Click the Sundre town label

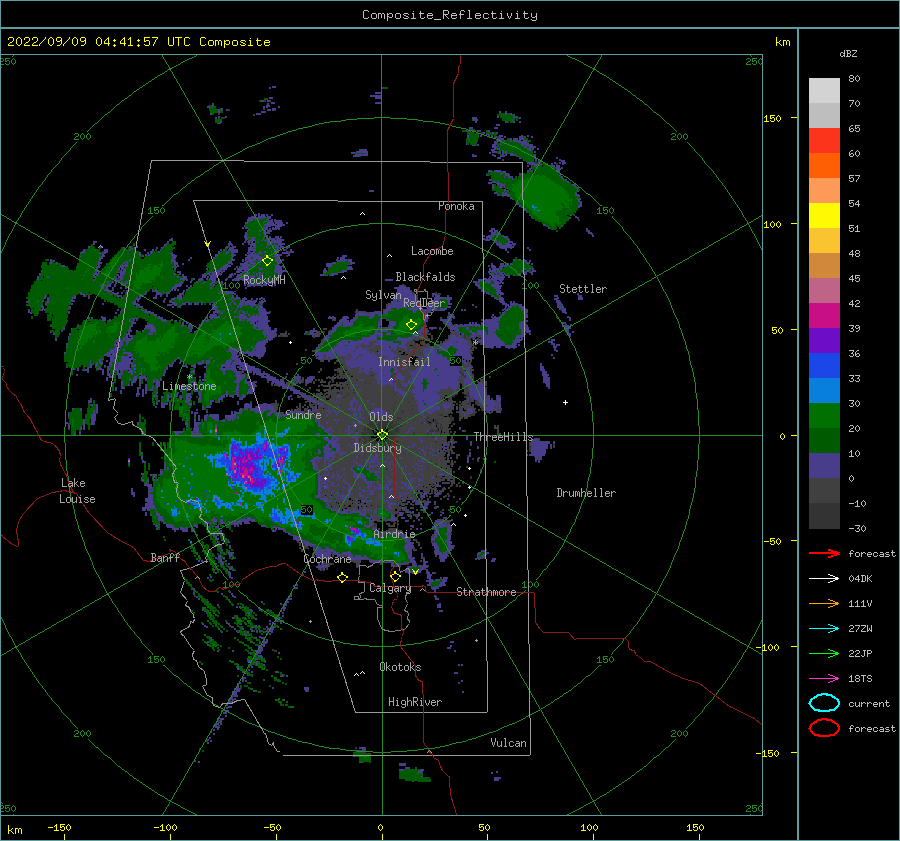coord(303,414)
